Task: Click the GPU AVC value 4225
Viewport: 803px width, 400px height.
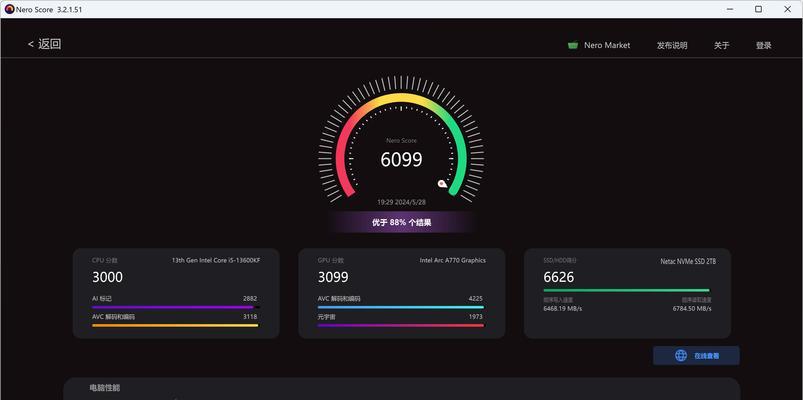Action: click(475, 299)
